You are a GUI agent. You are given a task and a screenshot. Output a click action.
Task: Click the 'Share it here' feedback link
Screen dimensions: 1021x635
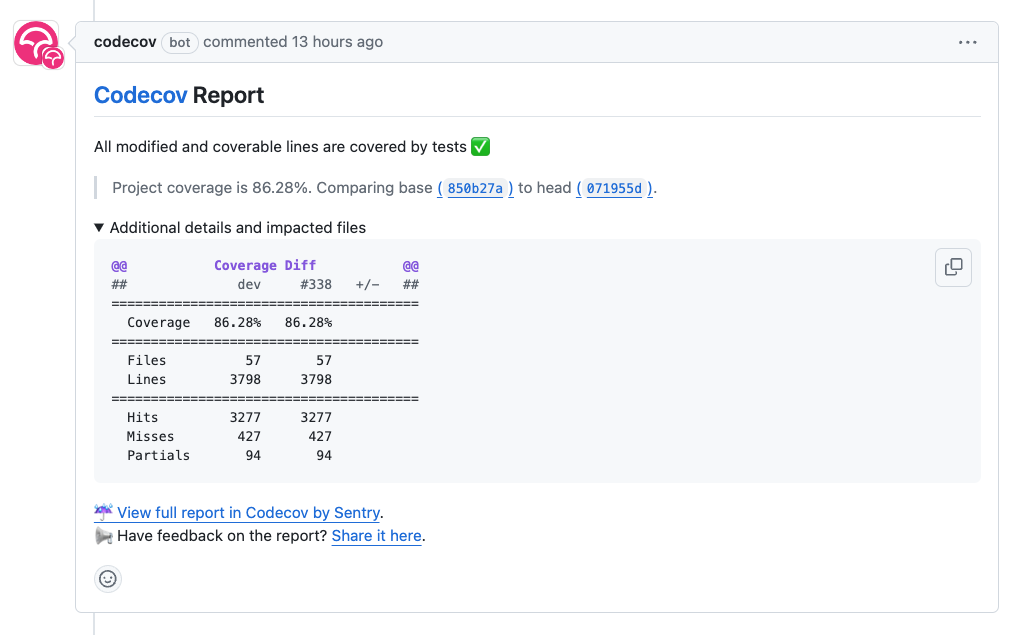(x=376, y=536)
